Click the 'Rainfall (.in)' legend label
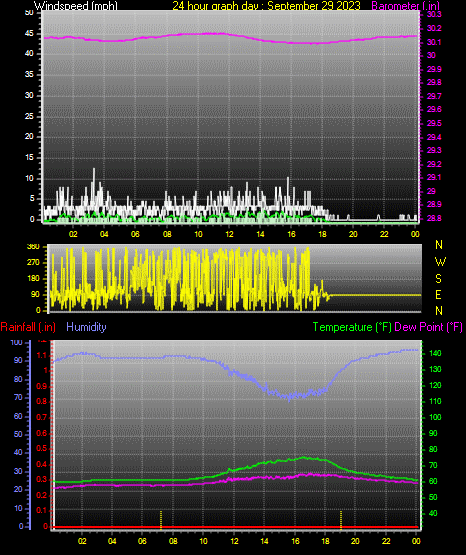The width and height of the screenshot is (466, 555). click(x=28, y=327)
